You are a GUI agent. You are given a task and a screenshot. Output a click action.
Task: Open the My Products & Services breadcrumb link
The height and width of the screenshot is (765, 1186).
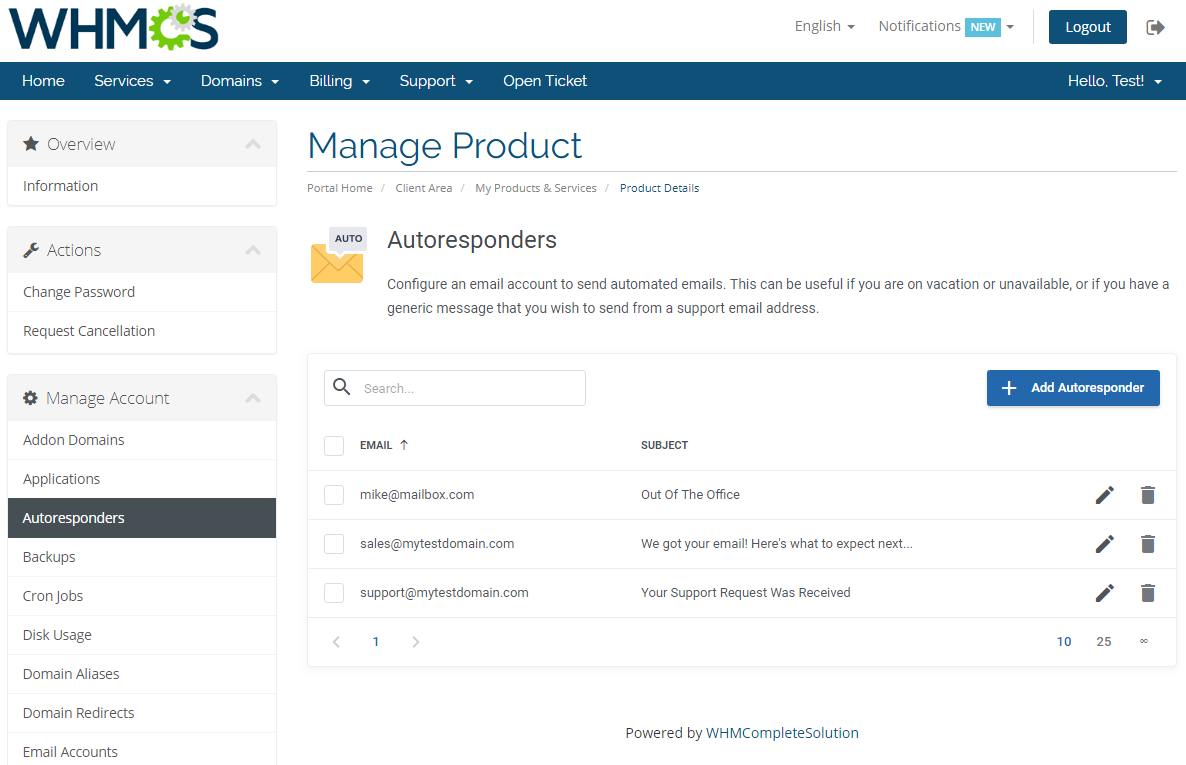[x=536, y=187]
